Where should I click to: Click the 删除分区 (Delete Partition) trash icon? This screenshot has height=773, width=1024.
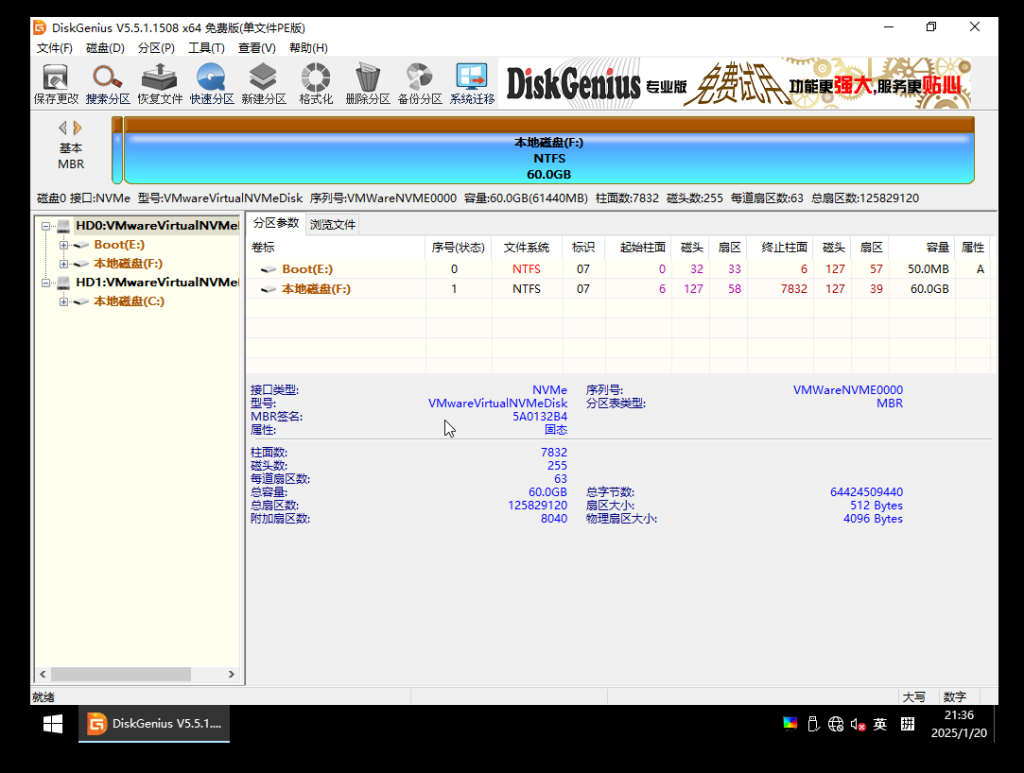367,84
